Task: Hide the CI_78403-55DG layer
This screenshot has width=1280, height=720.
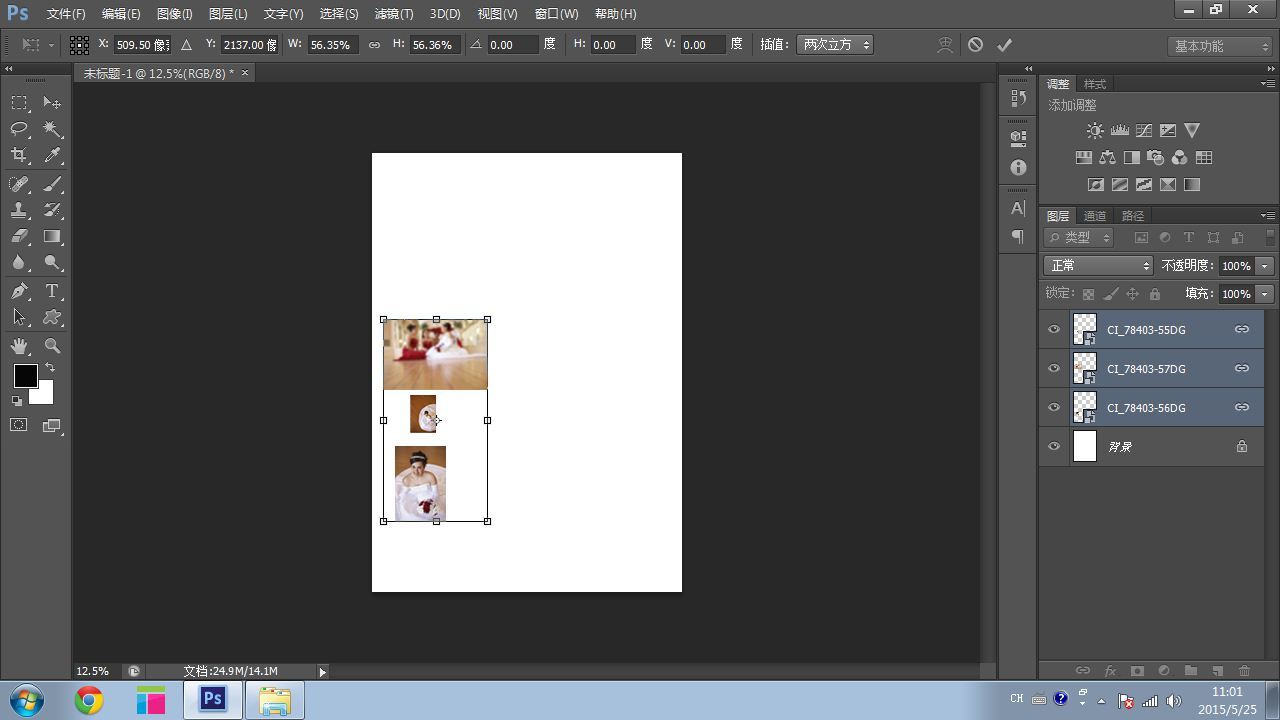Action: 1054,329
